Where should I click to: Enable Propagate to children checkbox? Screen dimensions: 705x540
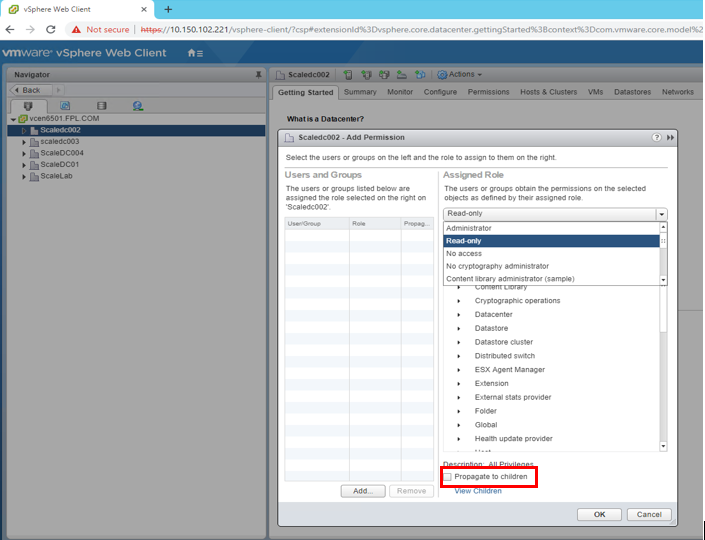tap(447, 477)
